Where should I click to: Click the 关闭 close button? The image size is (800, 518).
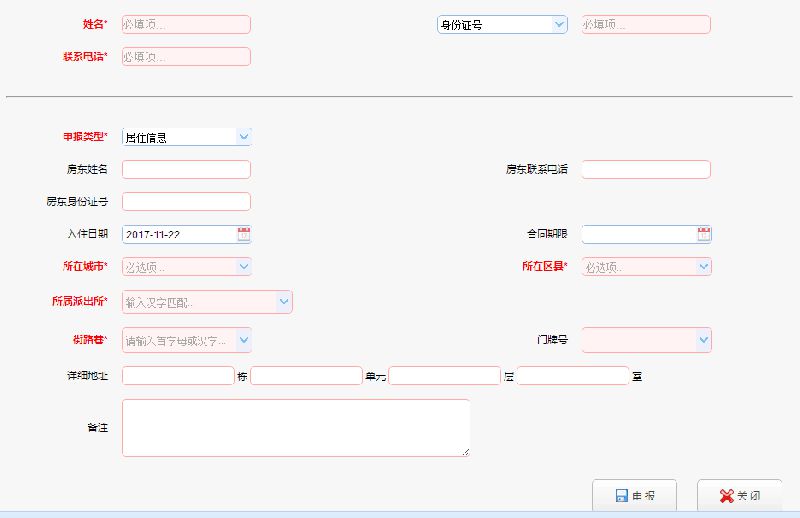(739, 496)
